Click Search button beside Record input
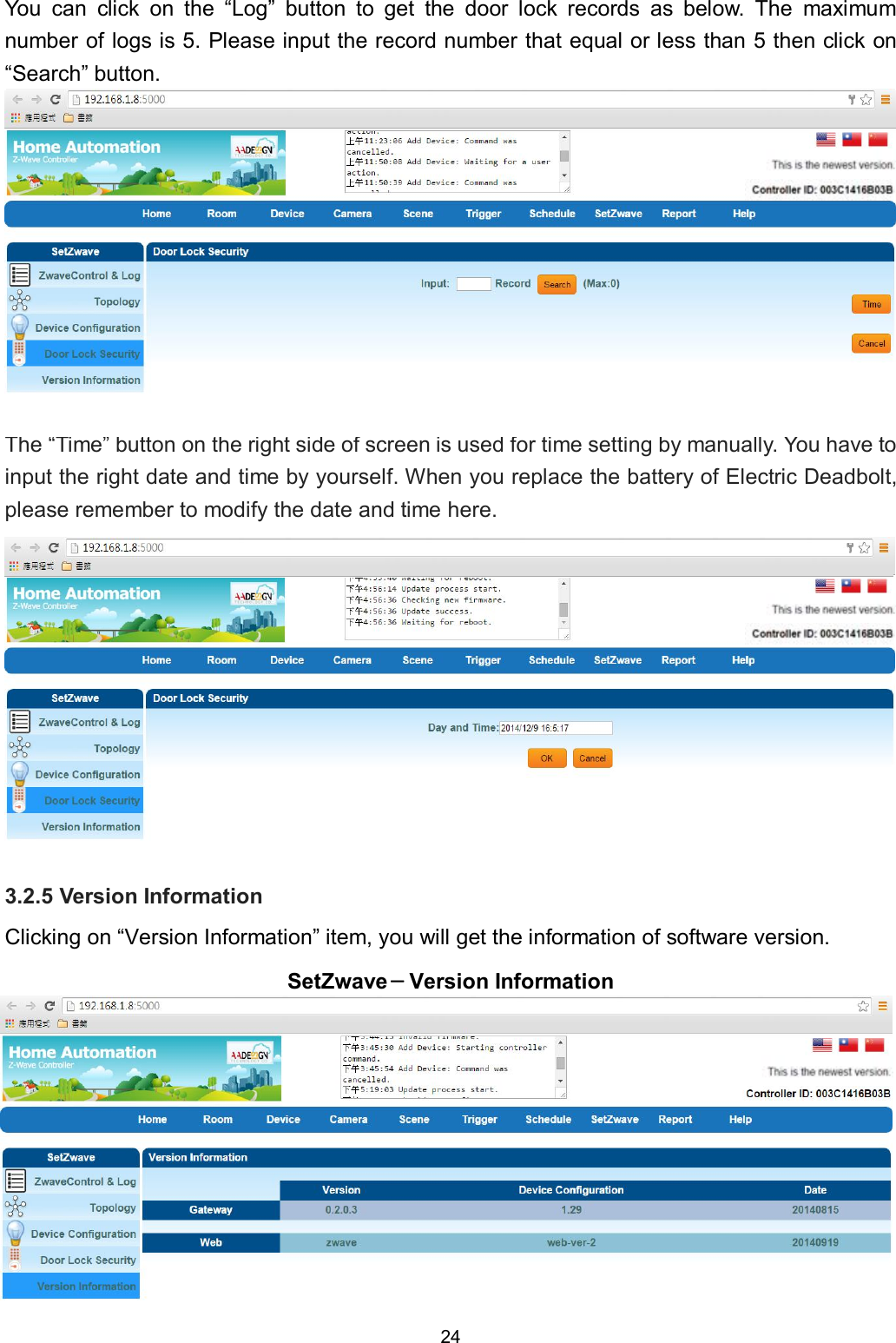Screen dimensions: 896x1343 557,284
